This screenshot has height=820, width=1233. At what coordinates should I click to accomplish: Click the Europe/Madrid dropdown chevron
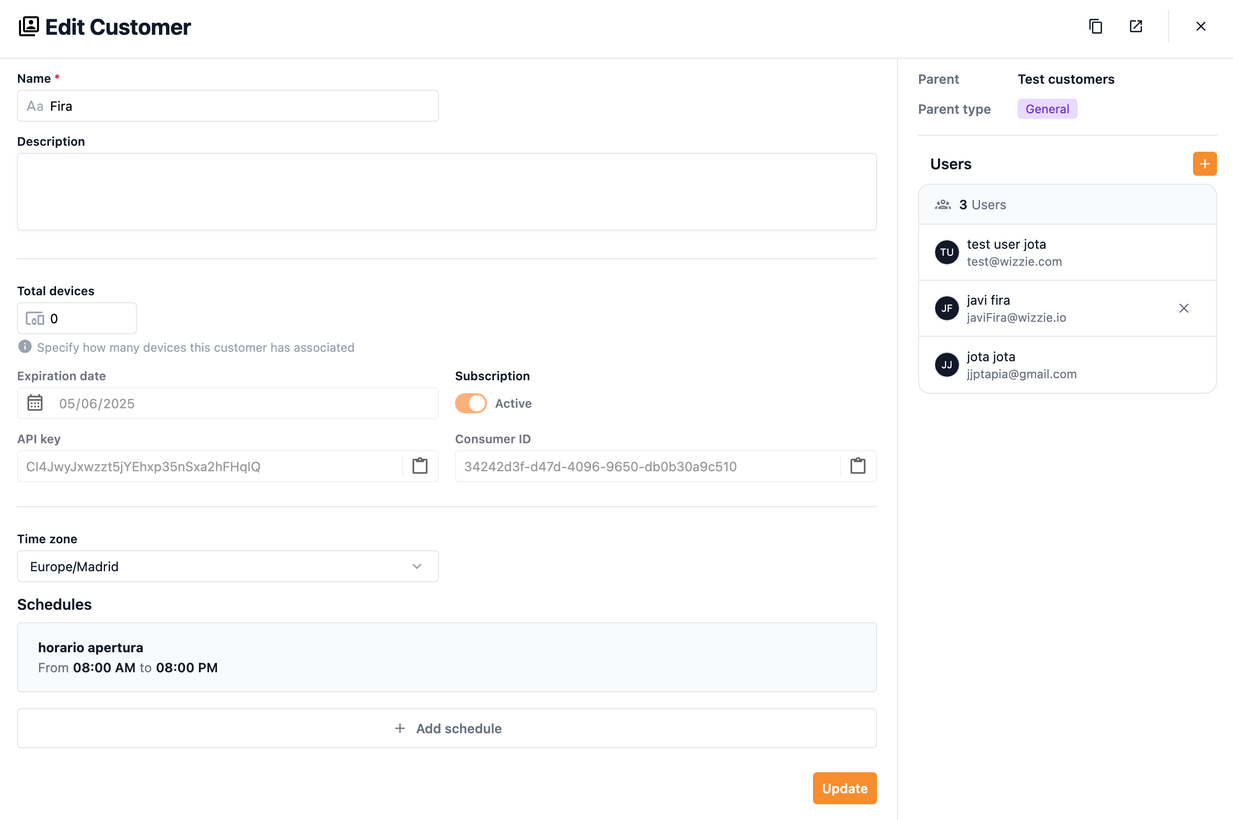417,567
